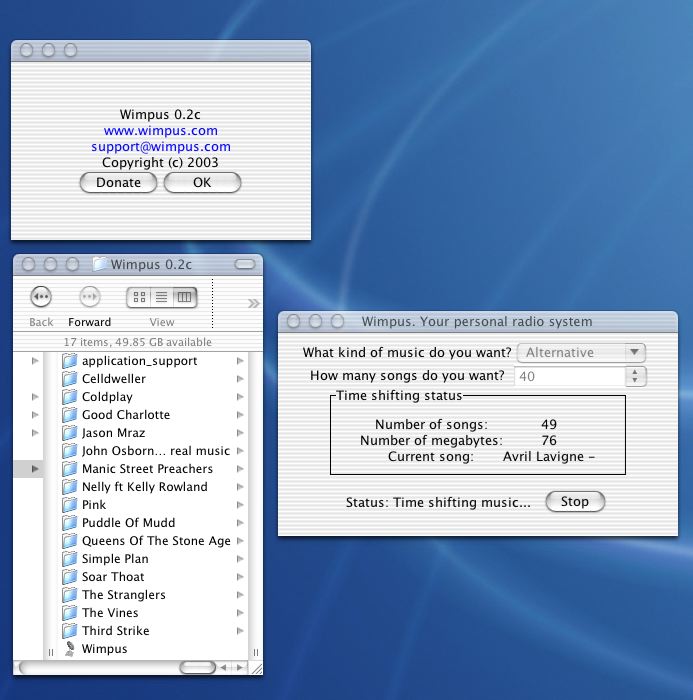Expand Third Strike via its right arrow

240,631
